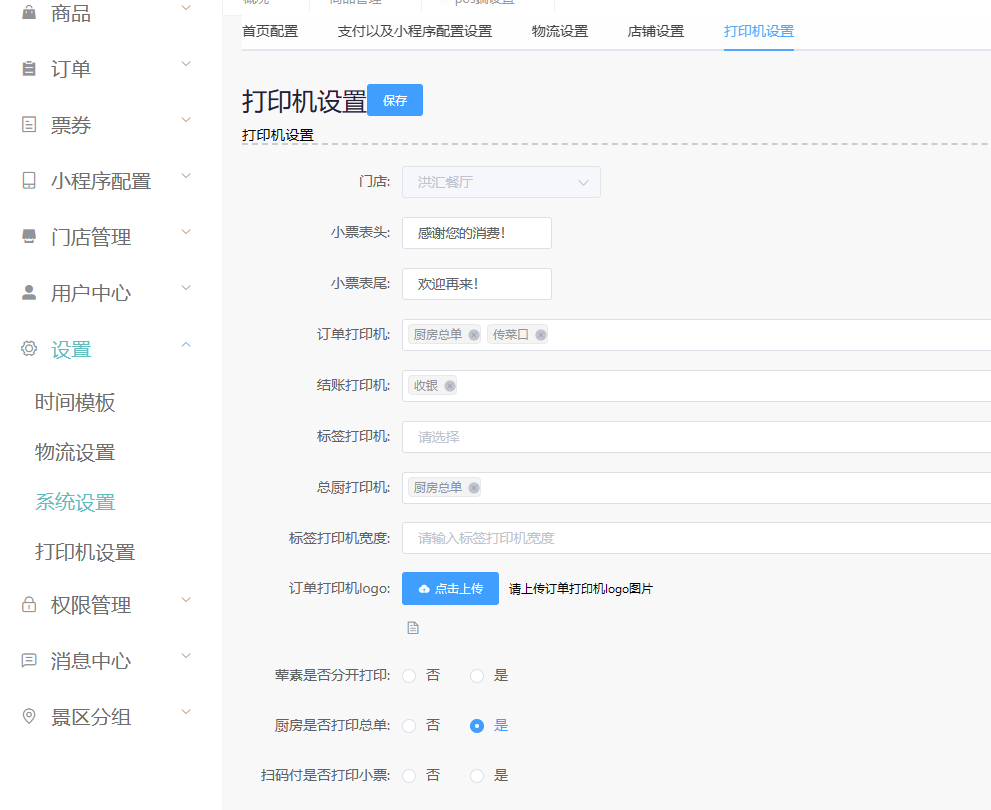The image size is (991, 810).
Task: Click the 商品 box icon in sidebar
Action: pyautogui.click(x=28, y=14)
